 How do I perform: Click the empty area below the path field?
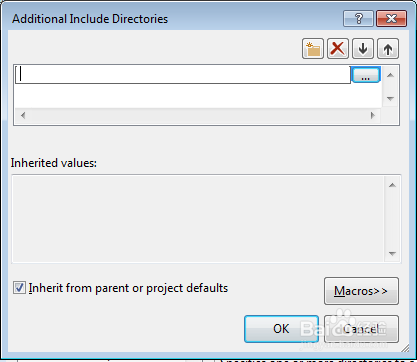click(x=198, y=96)
